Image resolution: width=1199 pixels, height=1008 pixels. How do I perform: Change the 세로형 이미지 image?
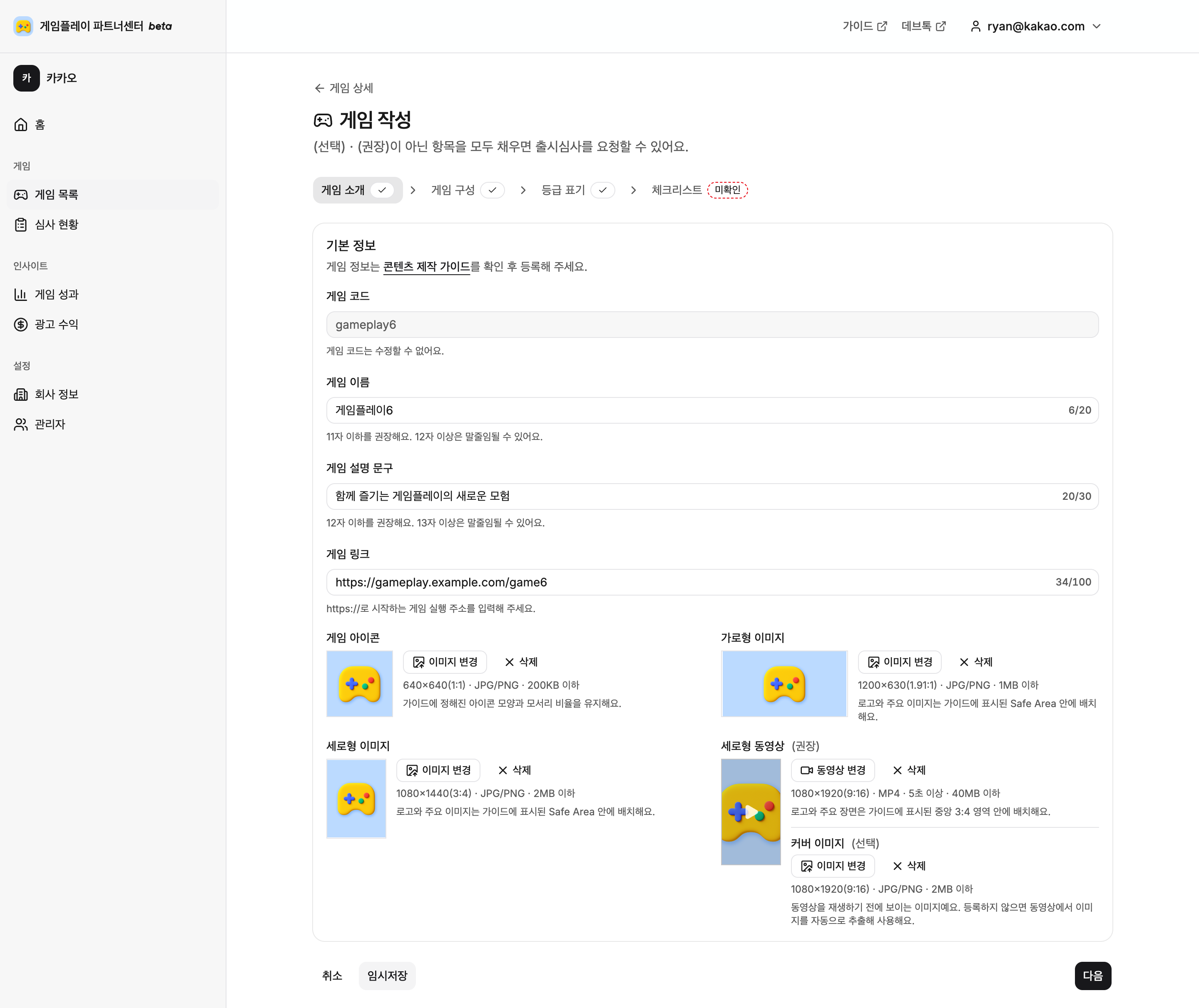coord(438,770)
